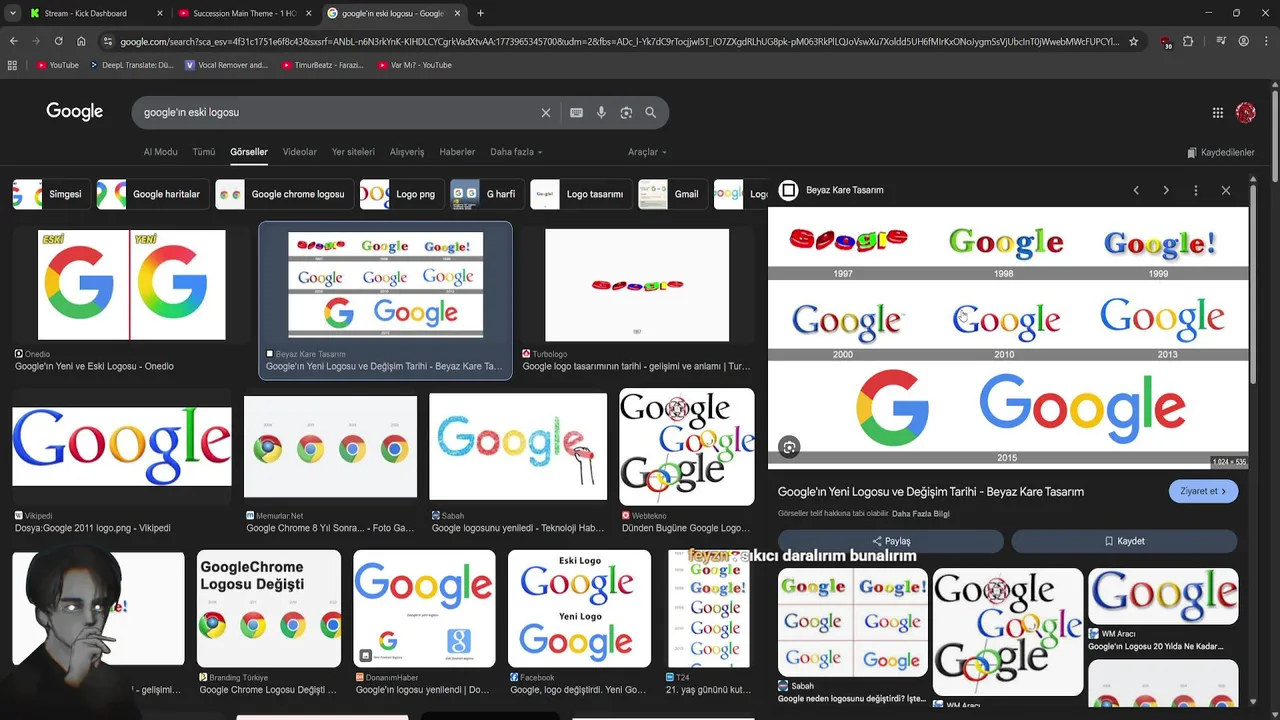Switch to Succession Main Theme tab

245,13
